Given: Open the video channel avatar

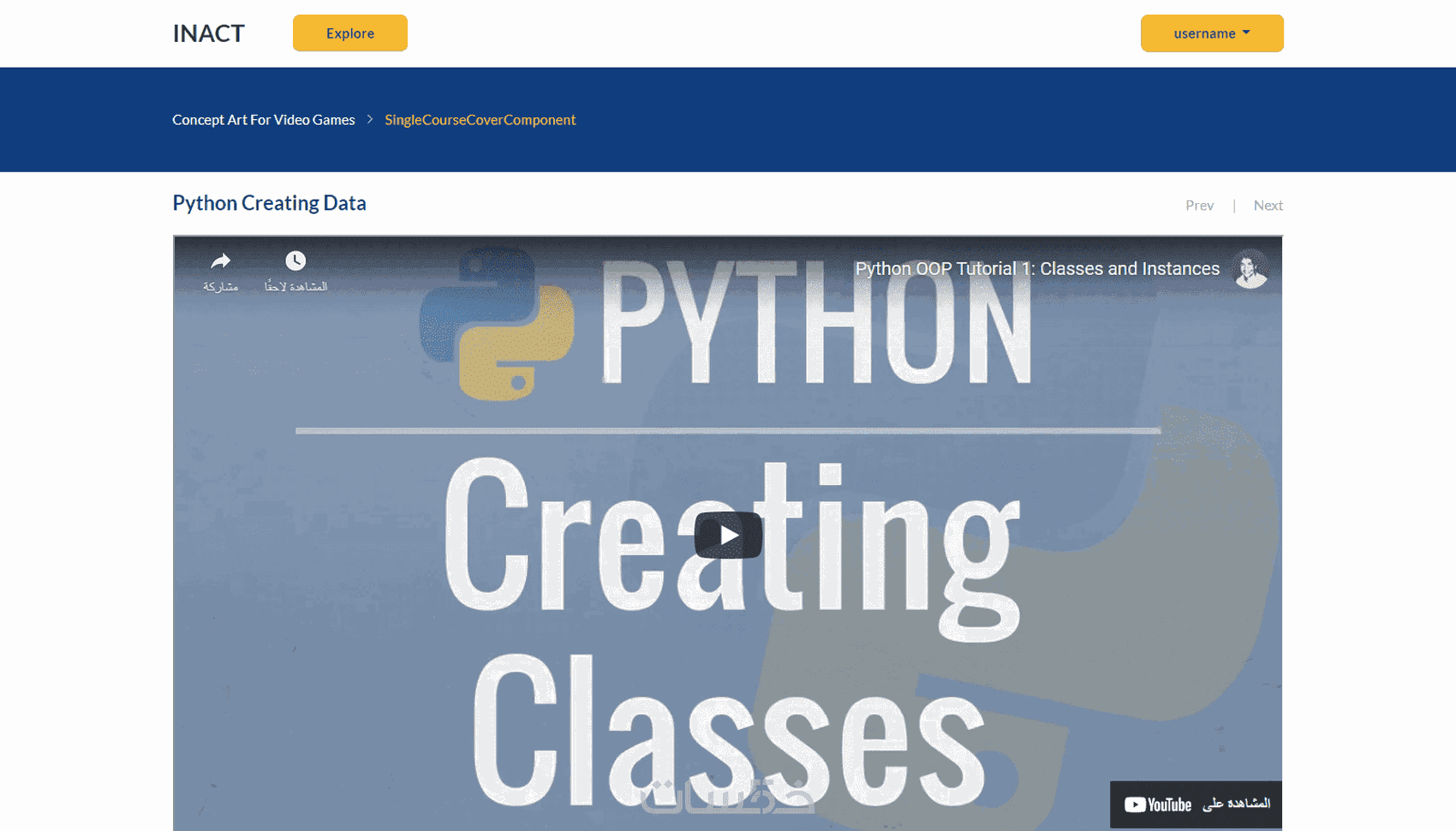Looking at the screenshot, I should (1250, 269).
